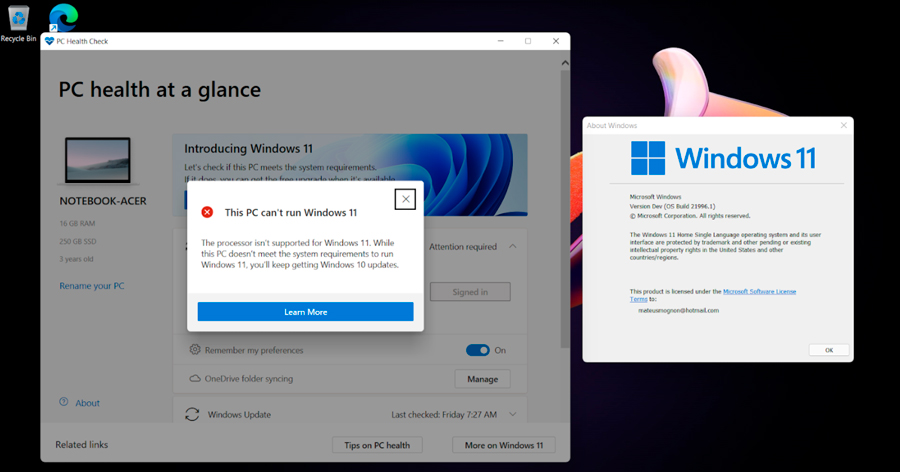Open More on Windows 11

click(x=504, y=445)
